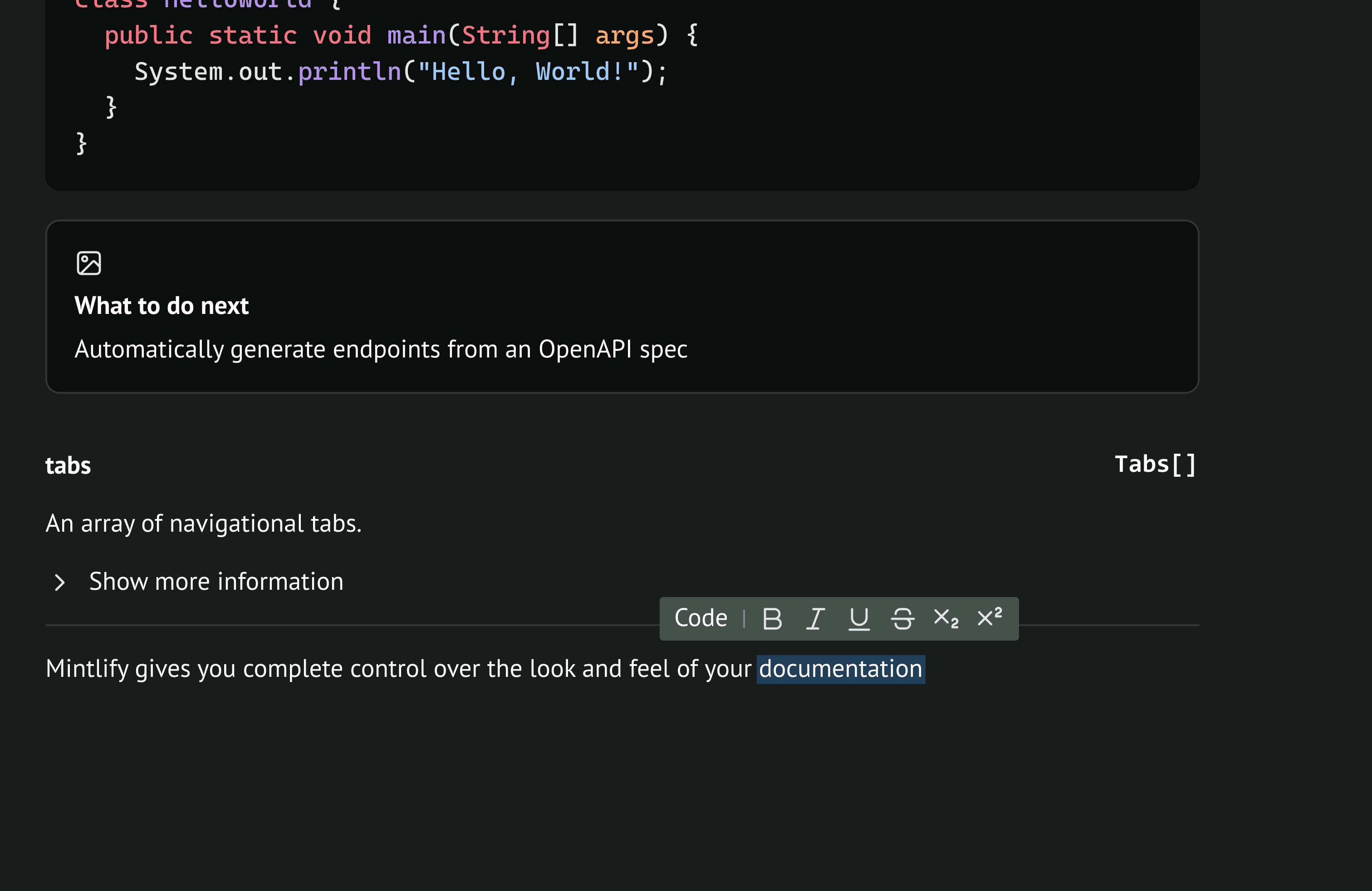Click the word Mintlify in the paragraph
Viewport: 1372px width, 891px height.
click(x=87, y=669)
